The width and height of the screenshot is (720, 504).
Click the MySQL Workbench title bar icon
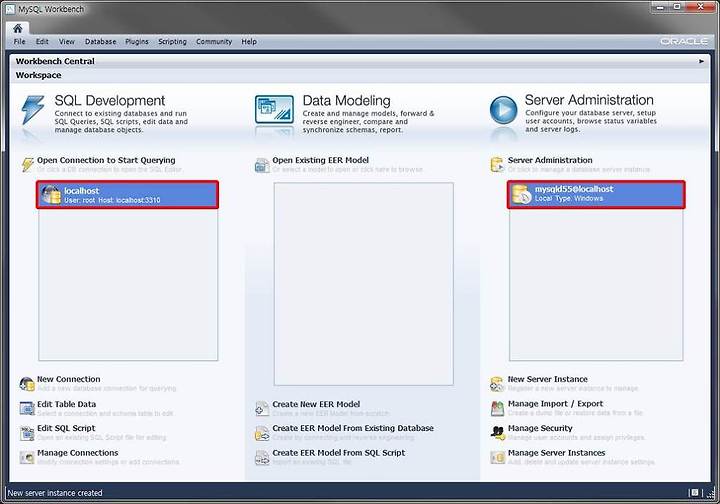click(10, 9)
